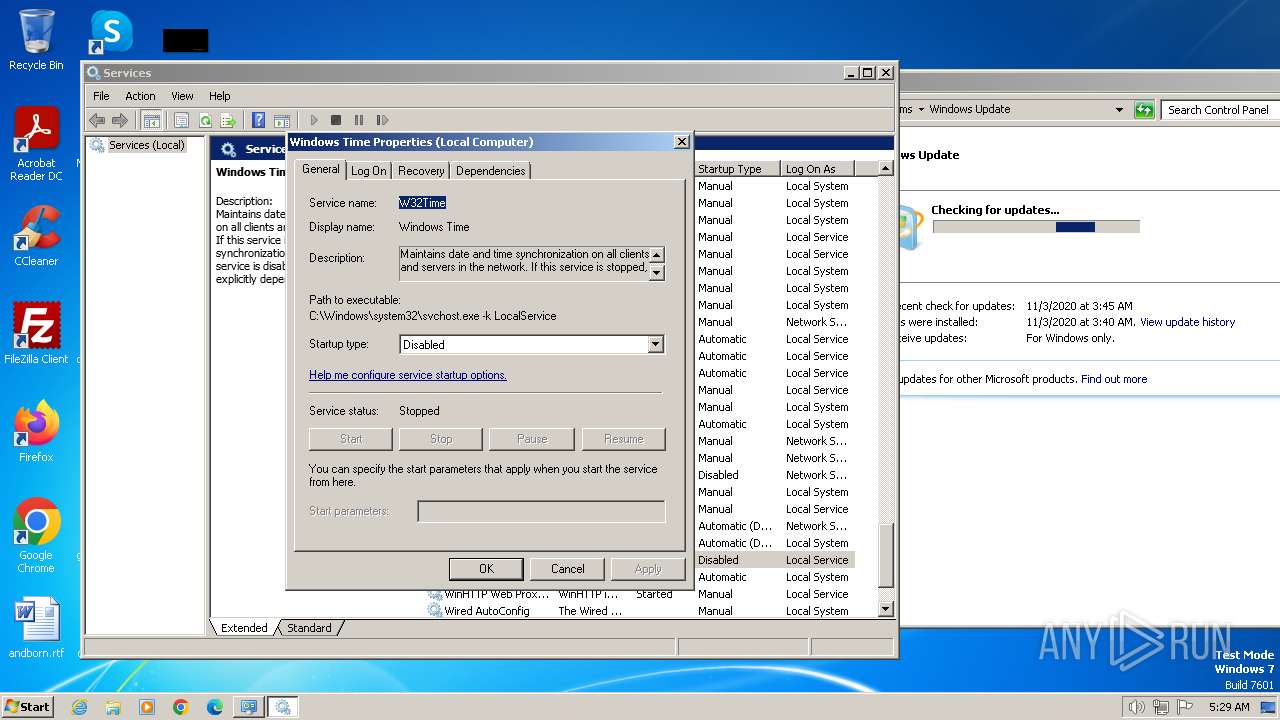Open the Startup type dropdown
The height and width of the screenshot is (720, 1280).
[x=656, y=344]
